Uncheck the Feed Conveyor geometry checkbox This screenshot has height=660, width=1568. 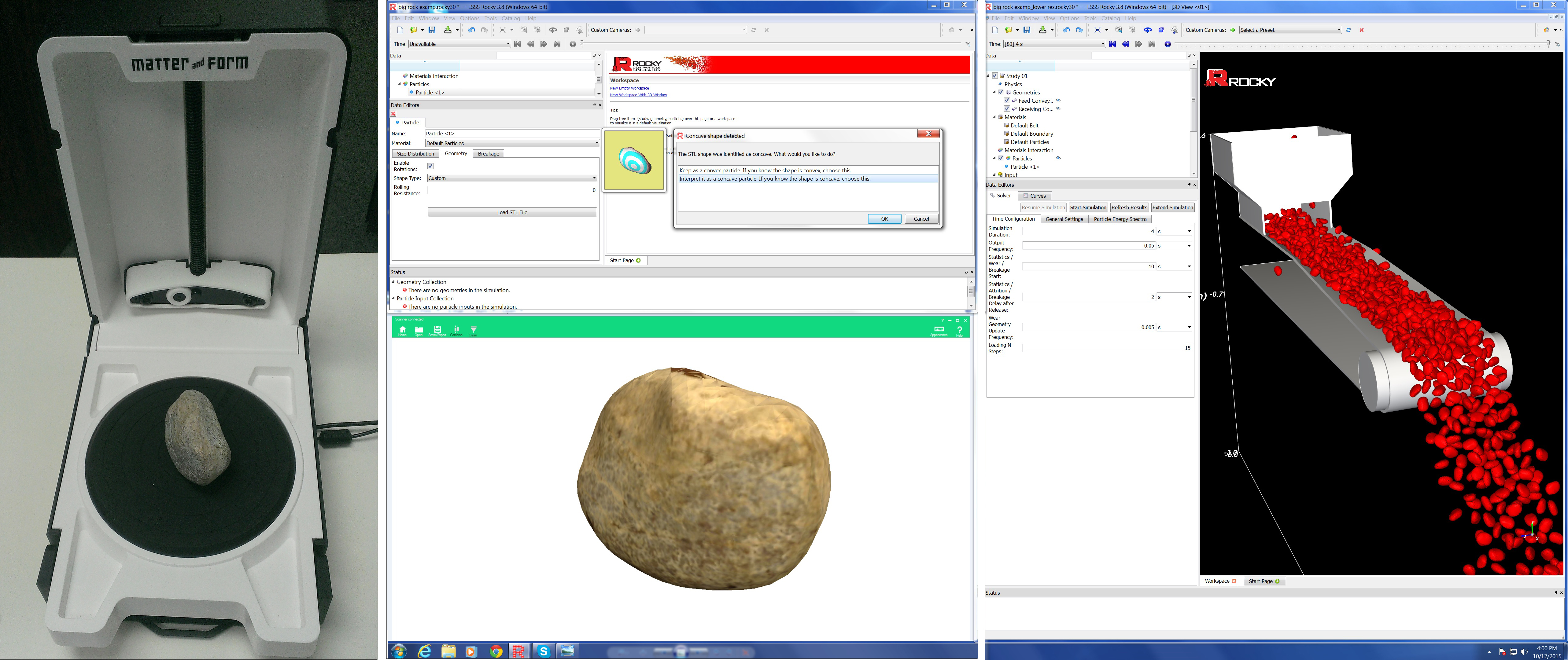tap(1007, 100)
